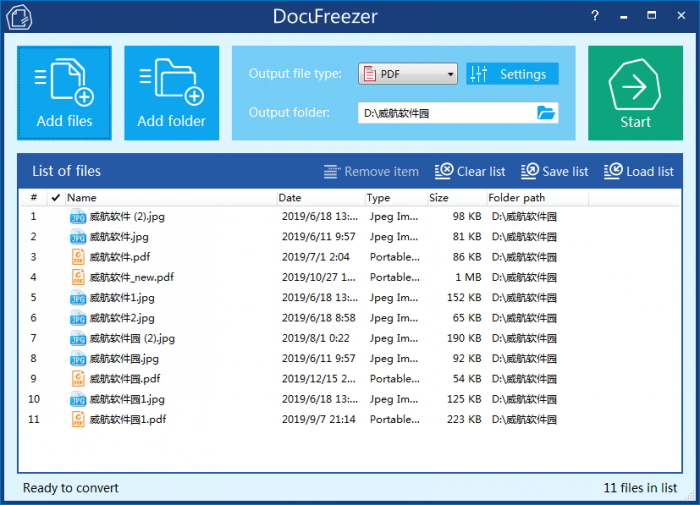
Task: Click the 1 MB size cell
Action: coord(468,277)
